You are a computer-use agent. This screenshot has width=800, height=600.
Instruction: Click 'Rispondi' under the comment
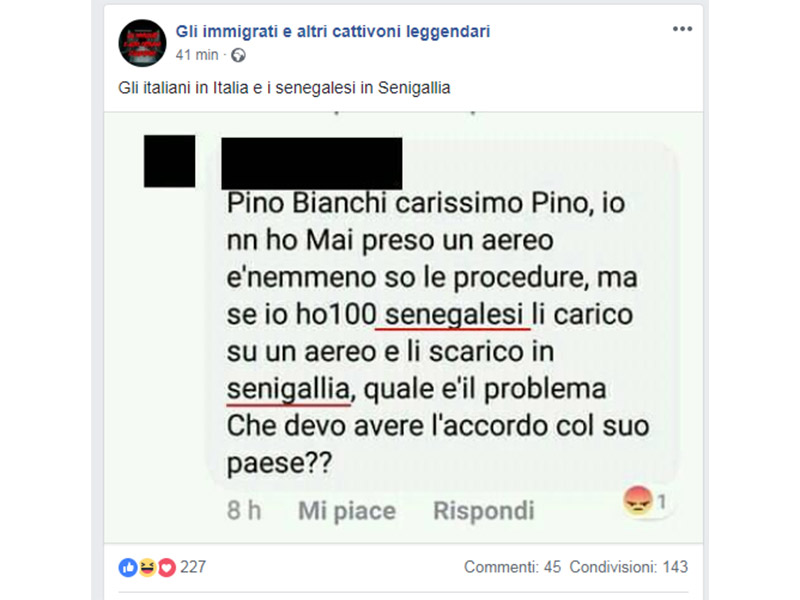click(x=484, y=511)
